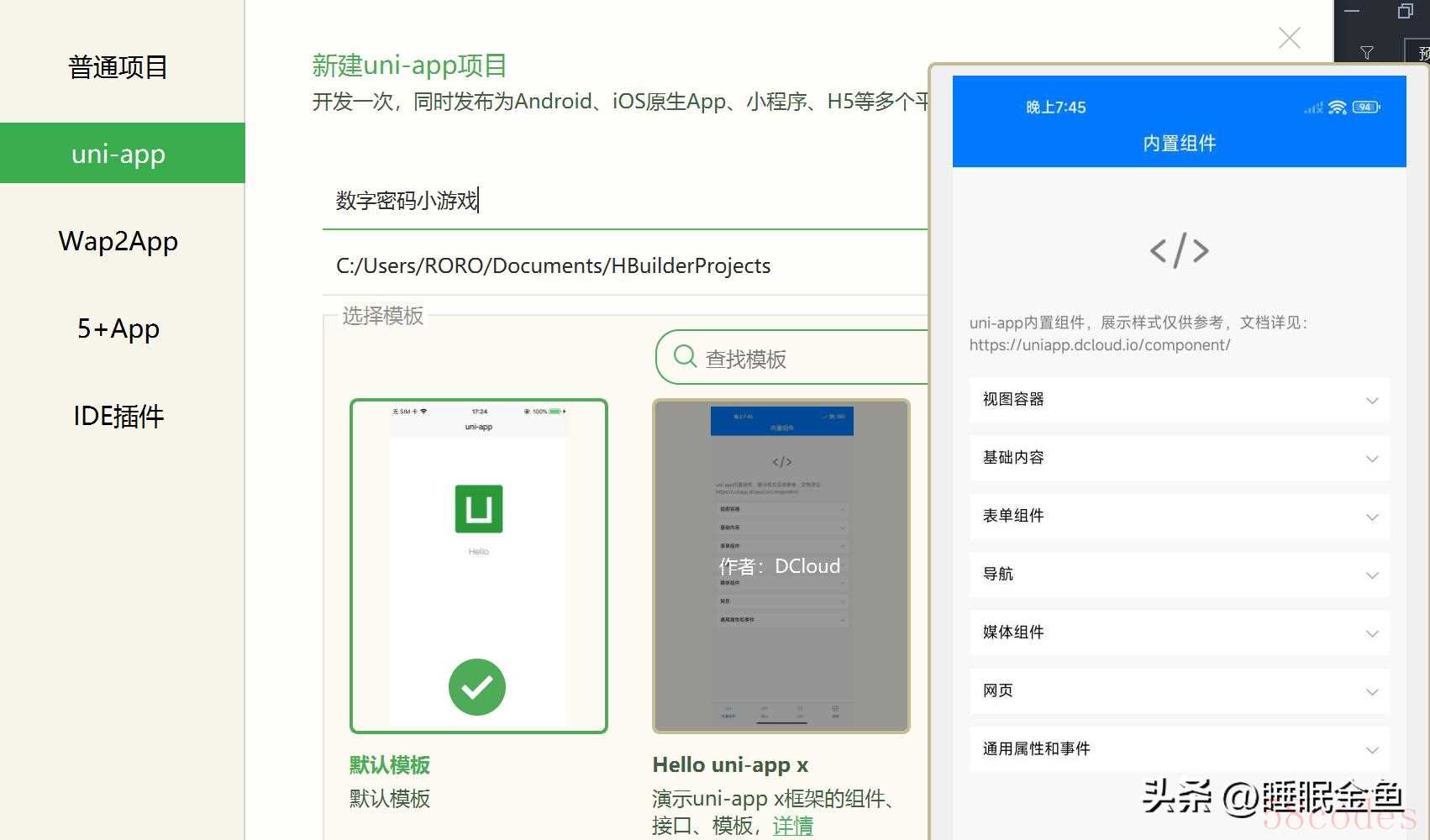Click the template search magnifier icon
This screenshot has width=1430, height=840.
pos(685,356)
